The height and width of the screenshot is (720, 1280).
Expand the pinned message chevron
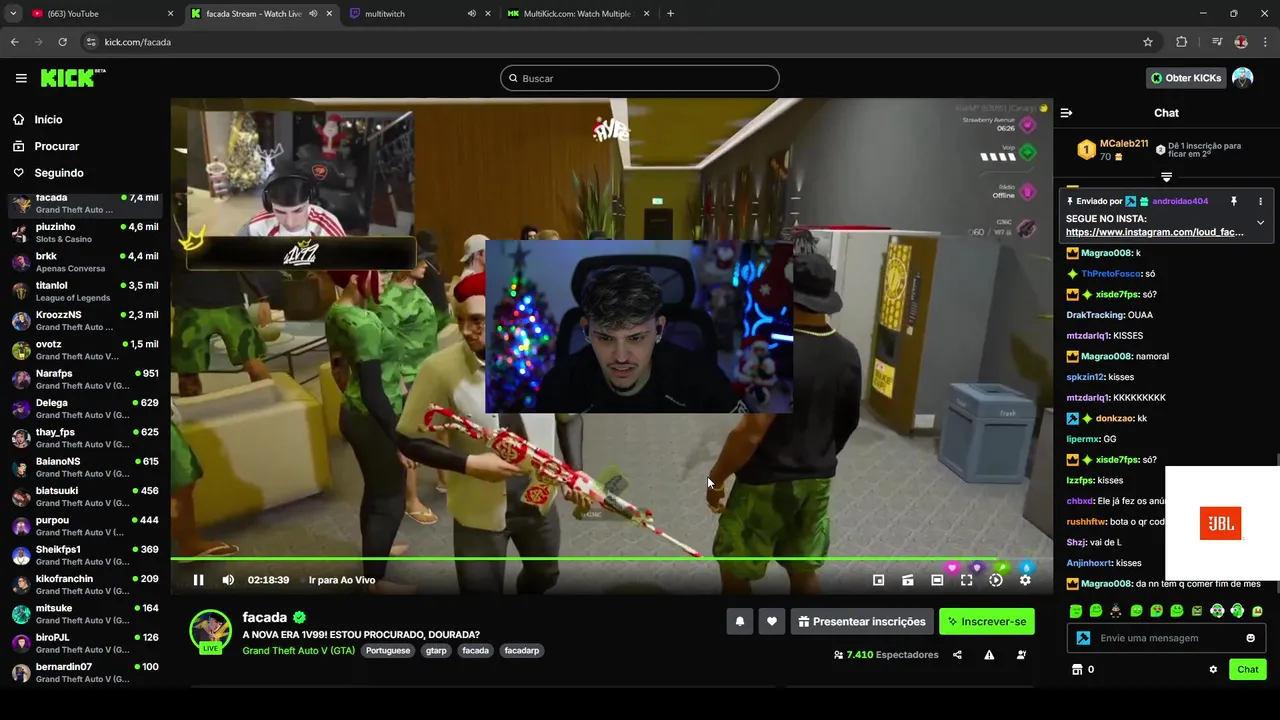point(1260,222)
